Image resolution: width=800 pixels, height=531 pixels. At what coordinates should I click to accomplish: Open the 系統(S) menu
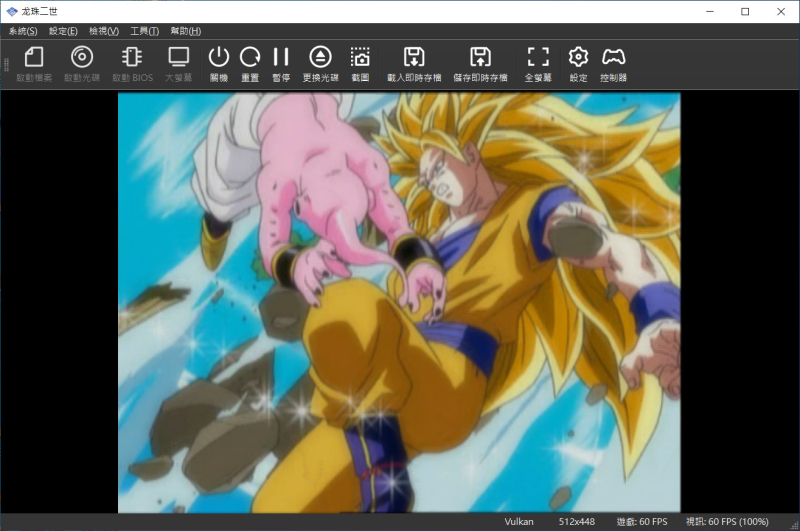[23, 31]
